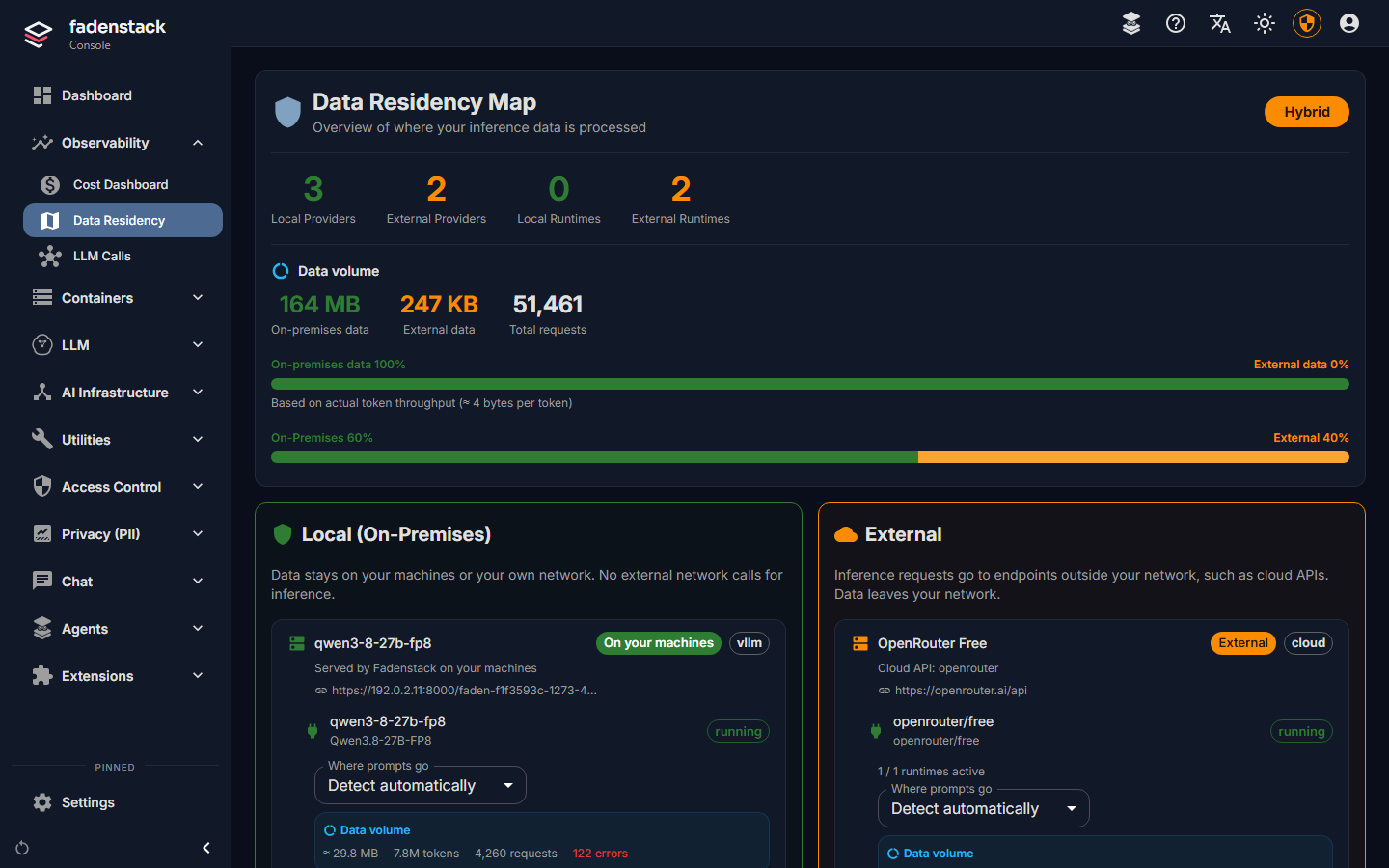Click the AI Infrastructure nodes icon
Screen dimensions: 1389x868
(42, 393)
